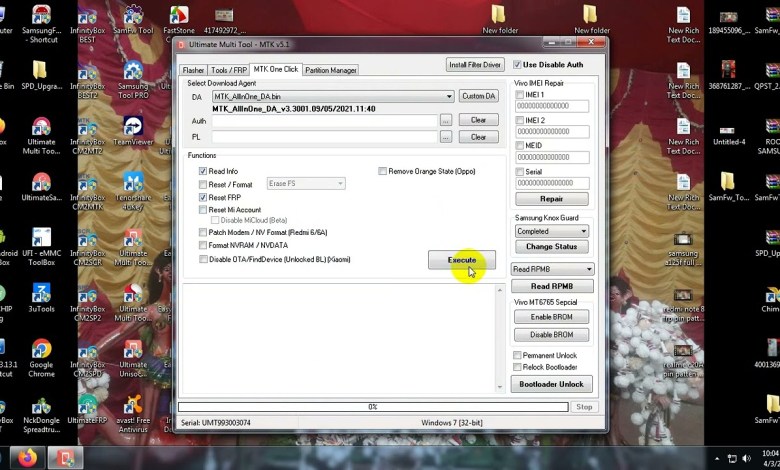Switch to the Partition Manager tab
Viewport: 780px width, 470px height.
tap(330, 70)
